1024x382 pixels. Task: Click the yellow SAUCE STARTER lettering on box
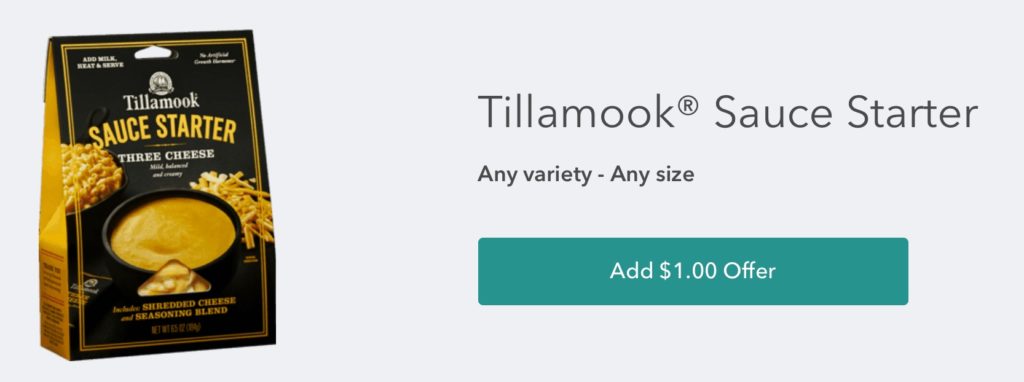[x=162, y=131]
